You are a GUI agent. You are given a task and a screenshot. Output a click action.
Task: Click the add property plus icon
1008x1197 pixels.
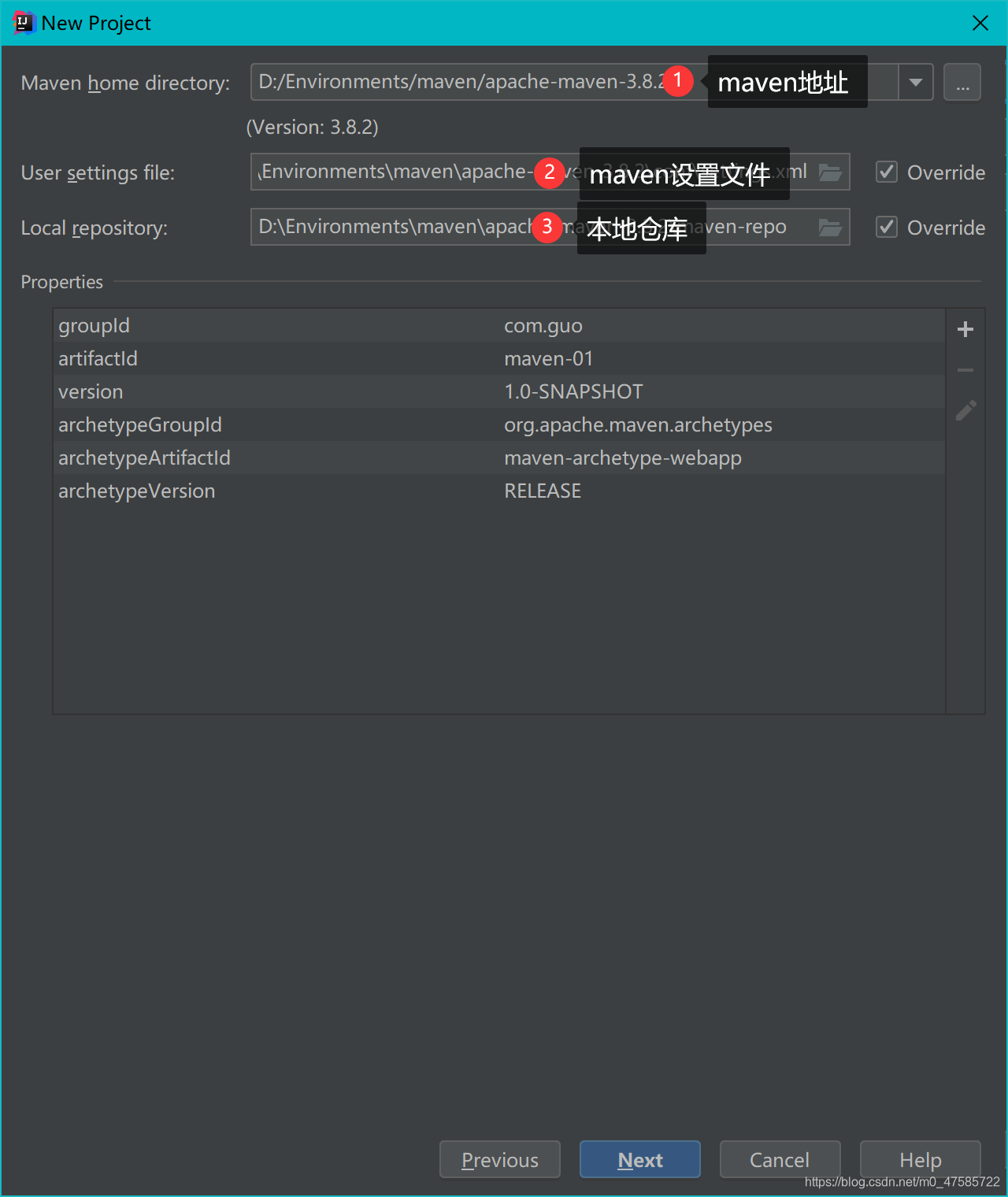[965, 329]
